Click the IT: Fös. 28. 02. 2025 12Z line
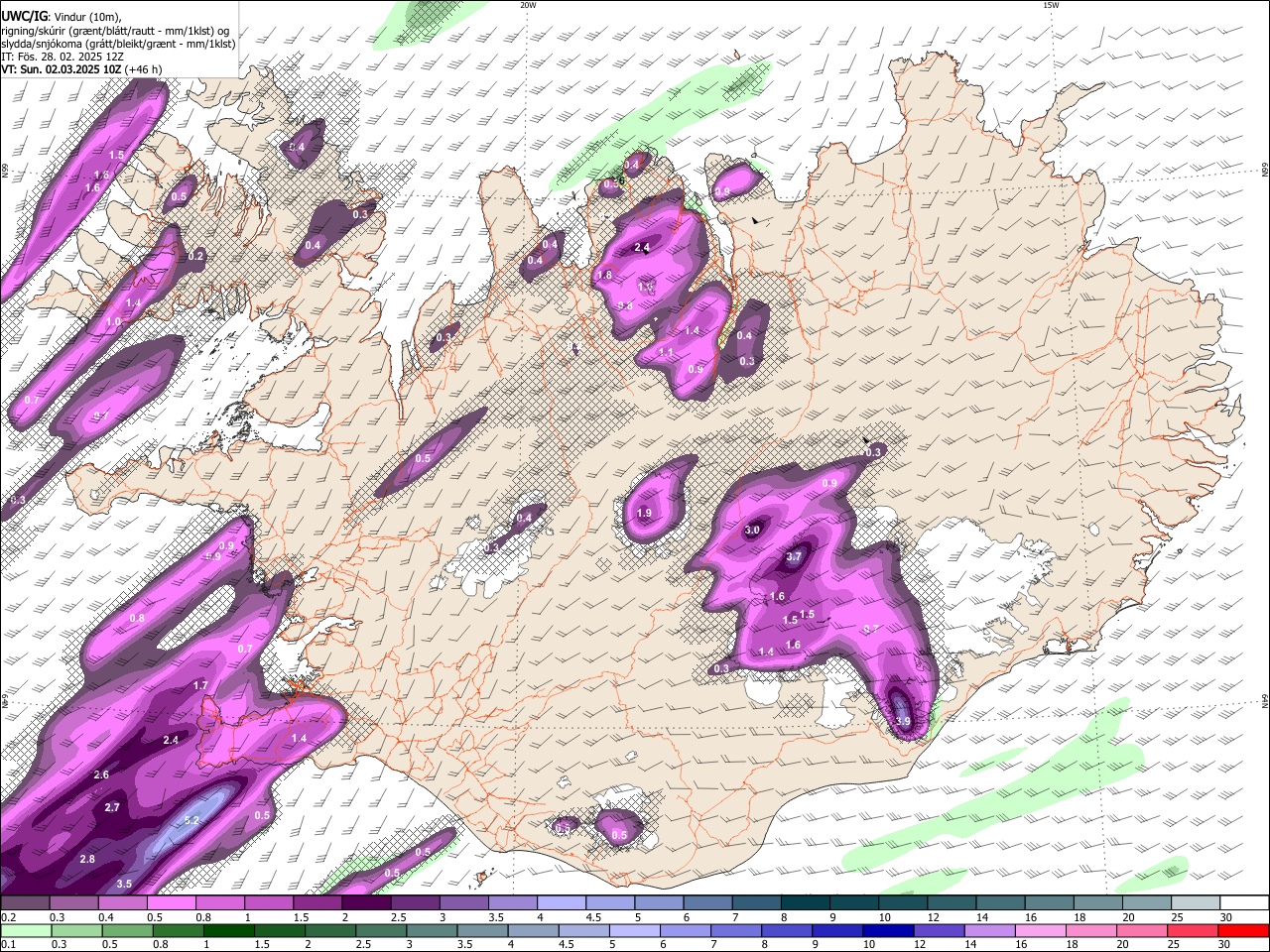The width and height of the screenshot is (1270, 952). (x=62, y=57)
